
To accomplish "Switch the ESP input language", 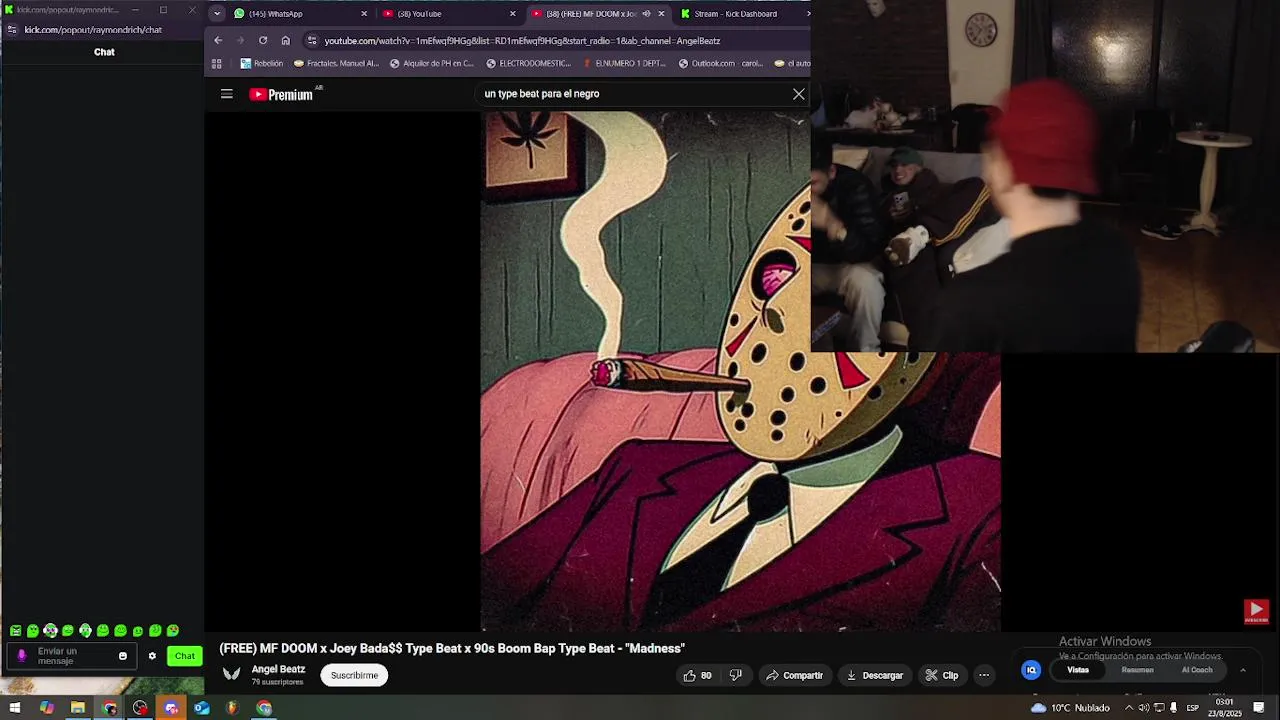I will click(x=1193, y=708).
